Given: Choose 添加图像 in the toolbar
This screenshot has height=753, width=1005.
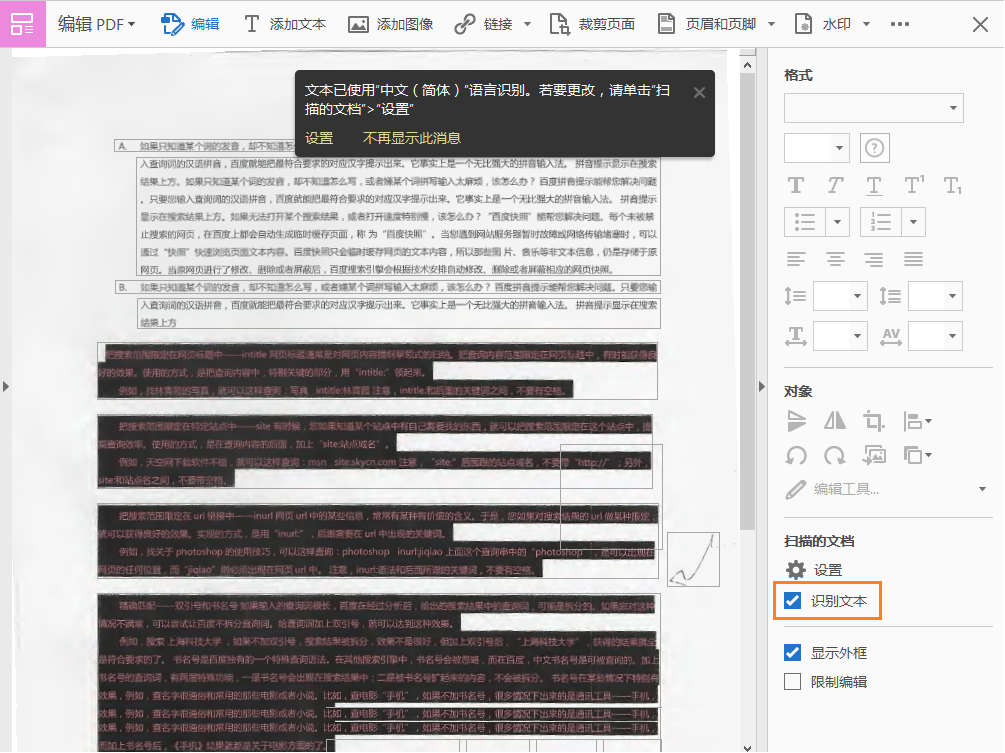Looking at the screenshot, I should pyautogui.click(x=390, y=24).
